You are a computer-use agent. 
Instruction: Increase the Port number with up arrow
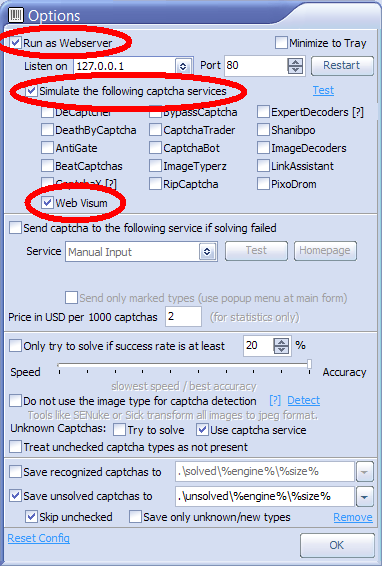click(x=295, y=62)
